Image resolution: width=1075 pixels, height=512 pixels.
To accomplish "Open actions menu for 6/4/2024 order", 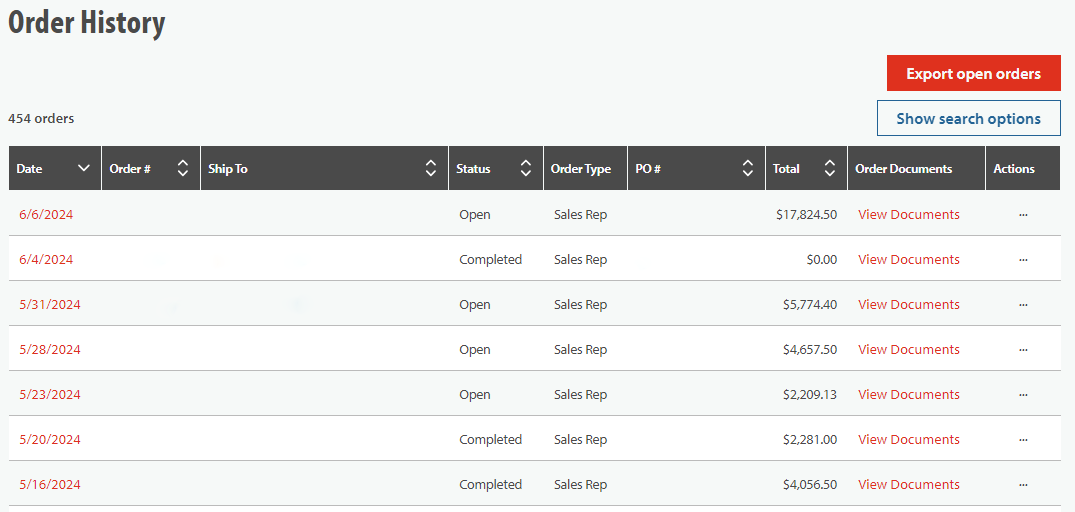I will pyautogui.click(x=1022, y=260).
